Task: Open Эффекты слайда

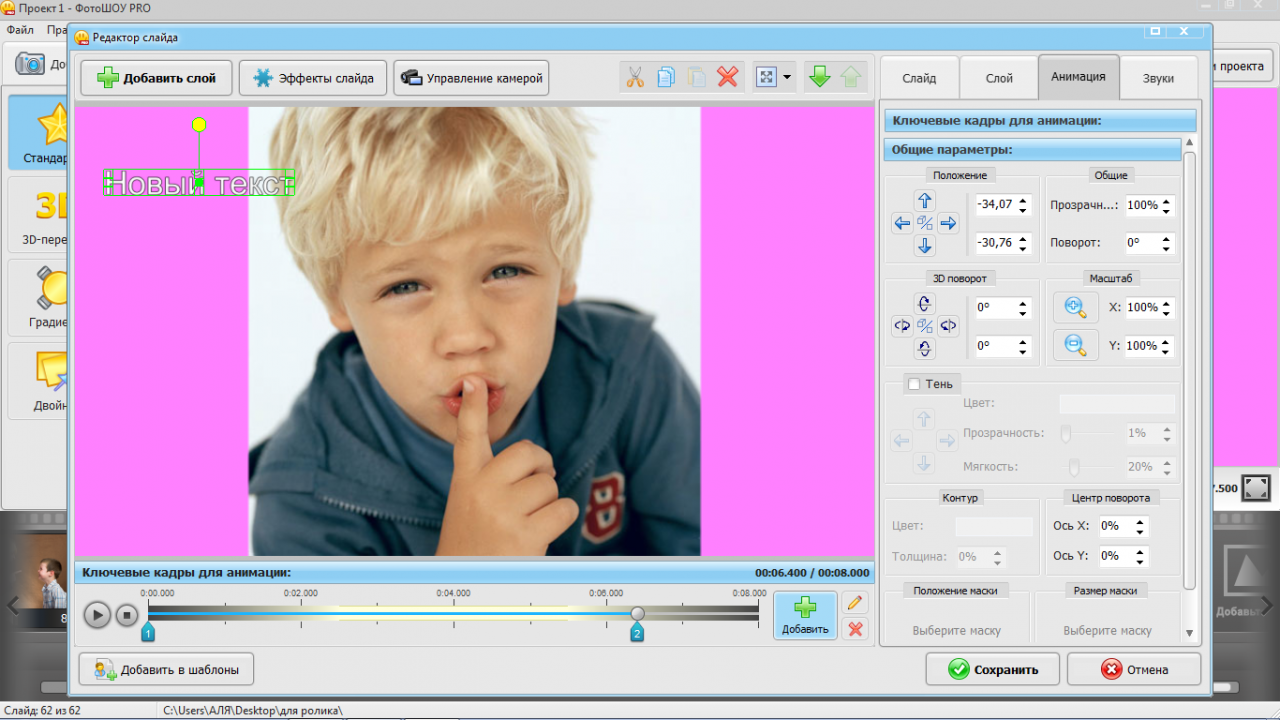Action: 313,78
